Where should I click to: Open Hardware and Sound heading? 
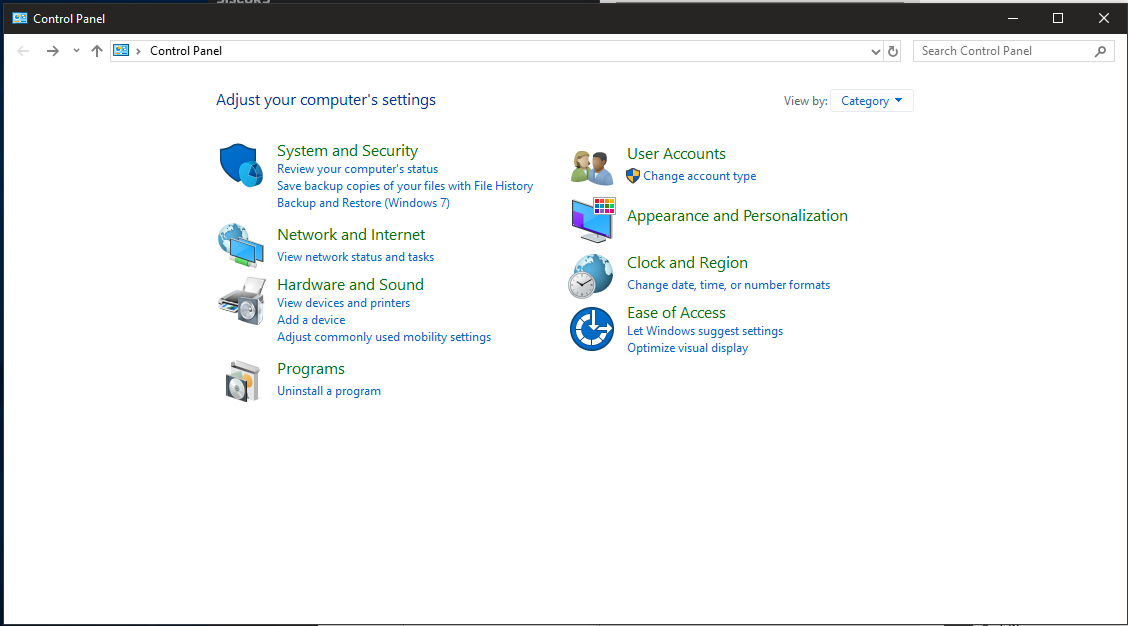[350, 284]
